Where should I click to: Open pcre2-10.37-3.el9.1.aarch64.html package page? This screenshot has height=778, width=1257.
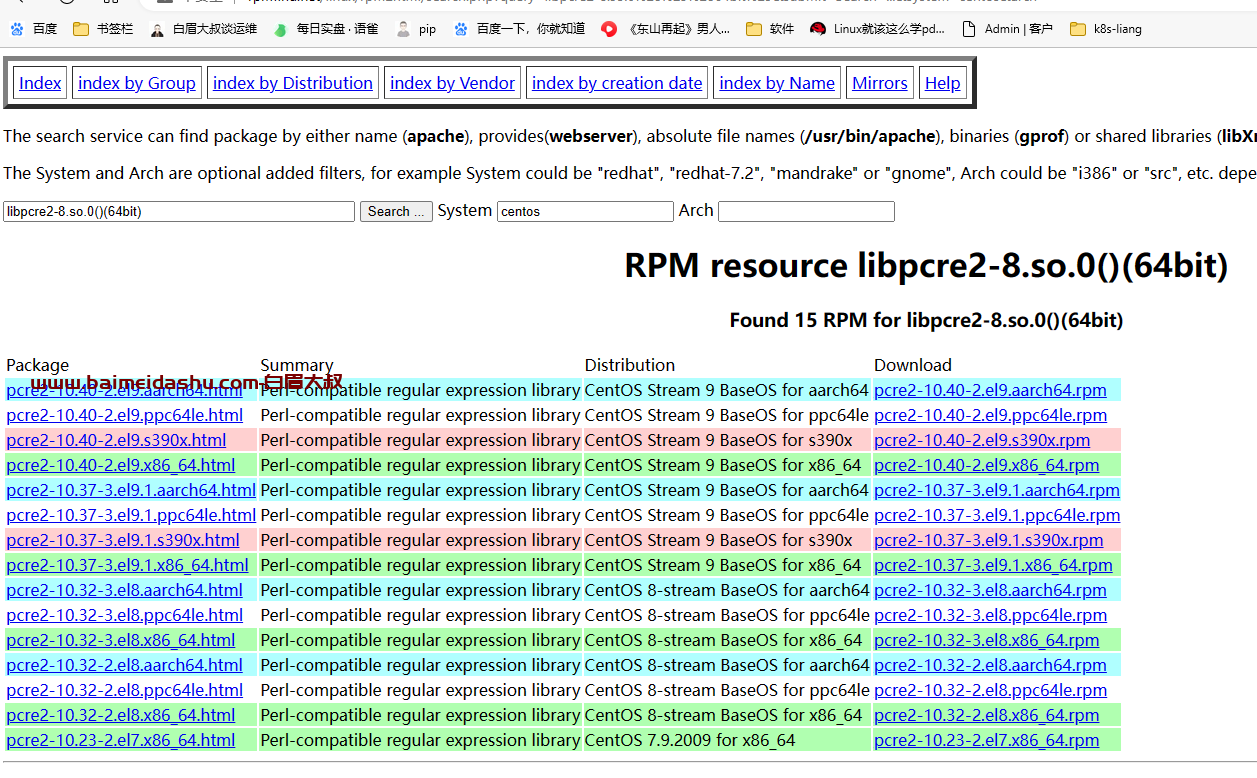pos(131,490)
